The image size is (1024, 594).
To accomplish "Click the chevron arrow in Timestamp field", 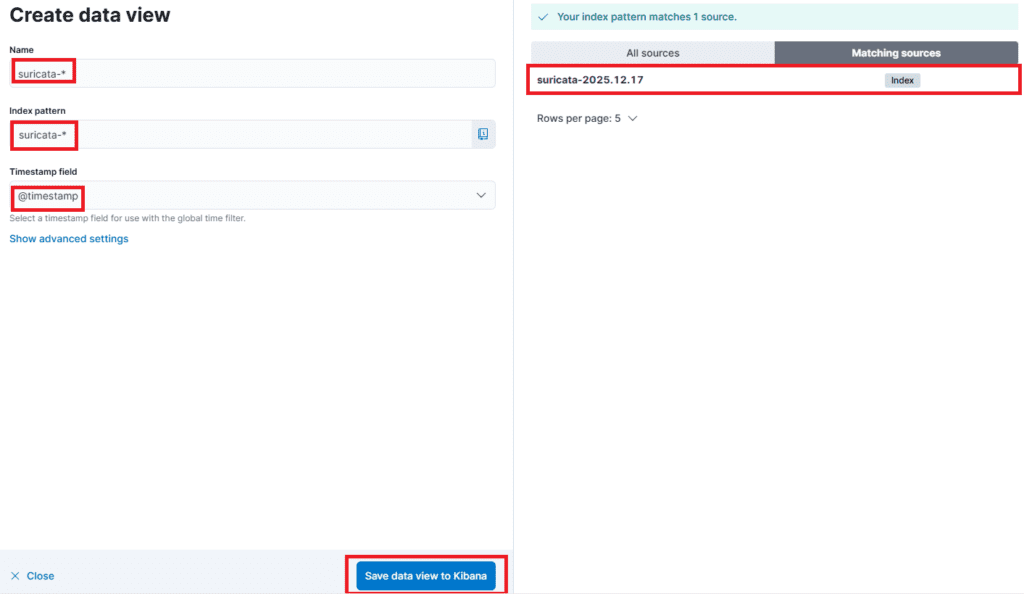I will (481, 196).
